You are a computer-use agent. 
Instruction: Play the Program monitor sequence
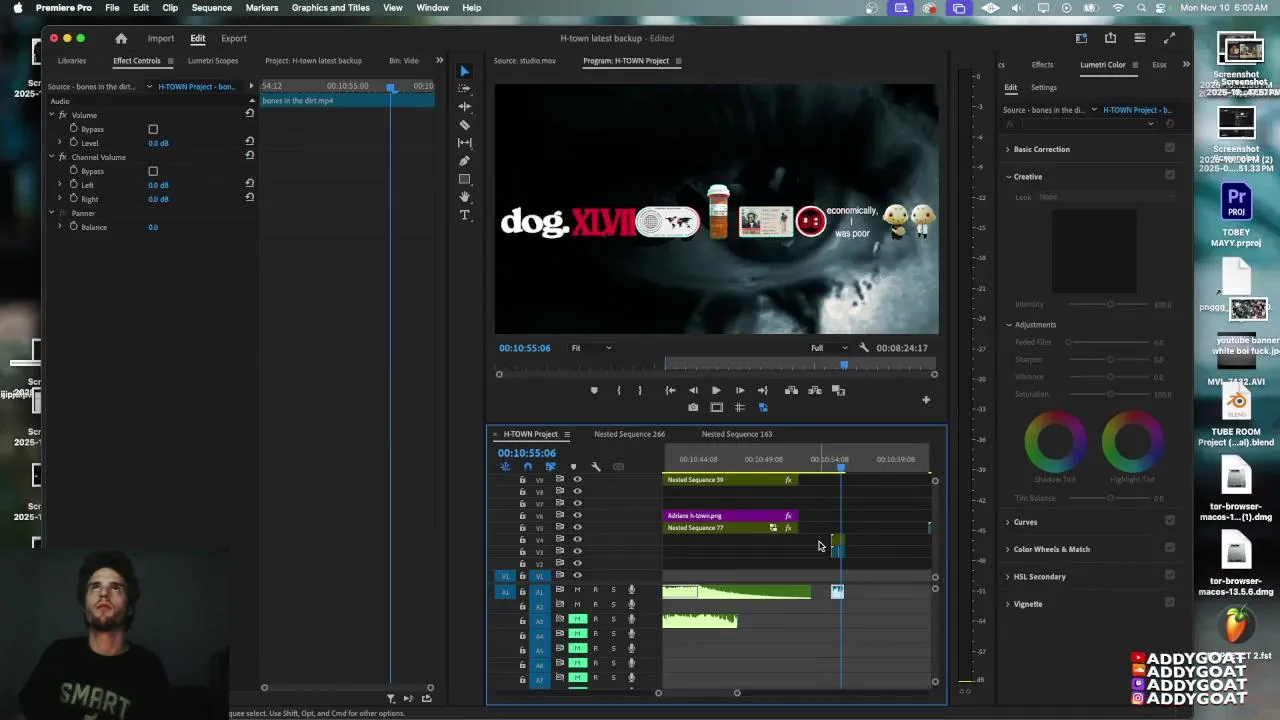716,390
